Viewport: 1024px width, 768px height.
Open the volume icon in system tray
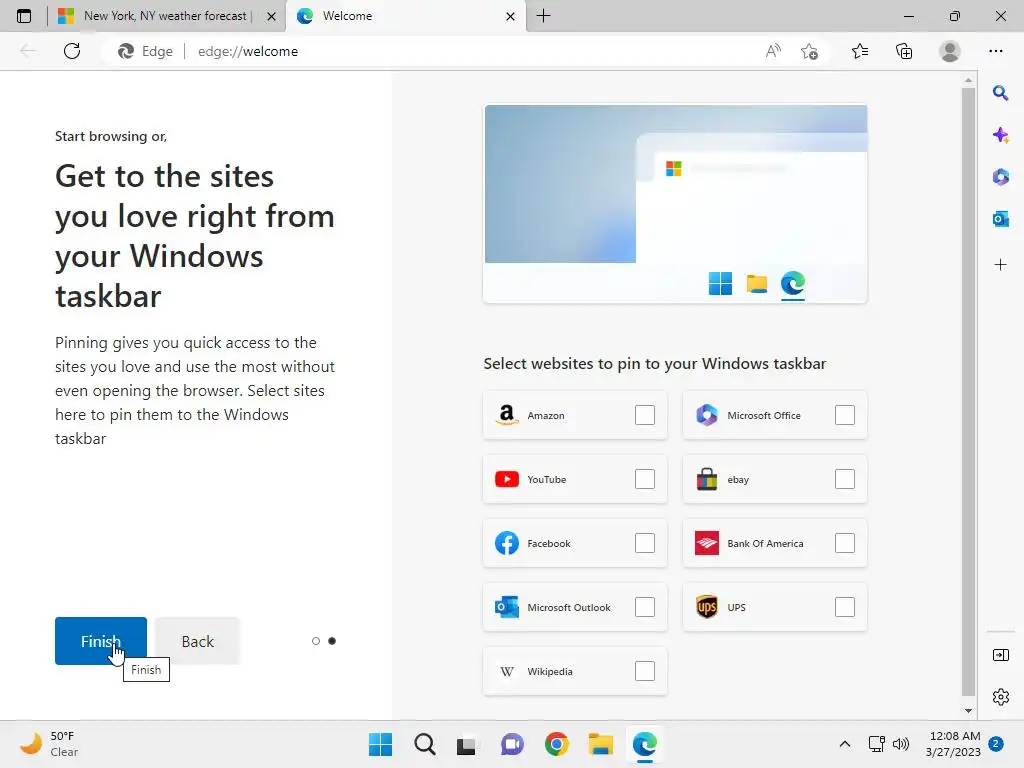click(901, 743)
